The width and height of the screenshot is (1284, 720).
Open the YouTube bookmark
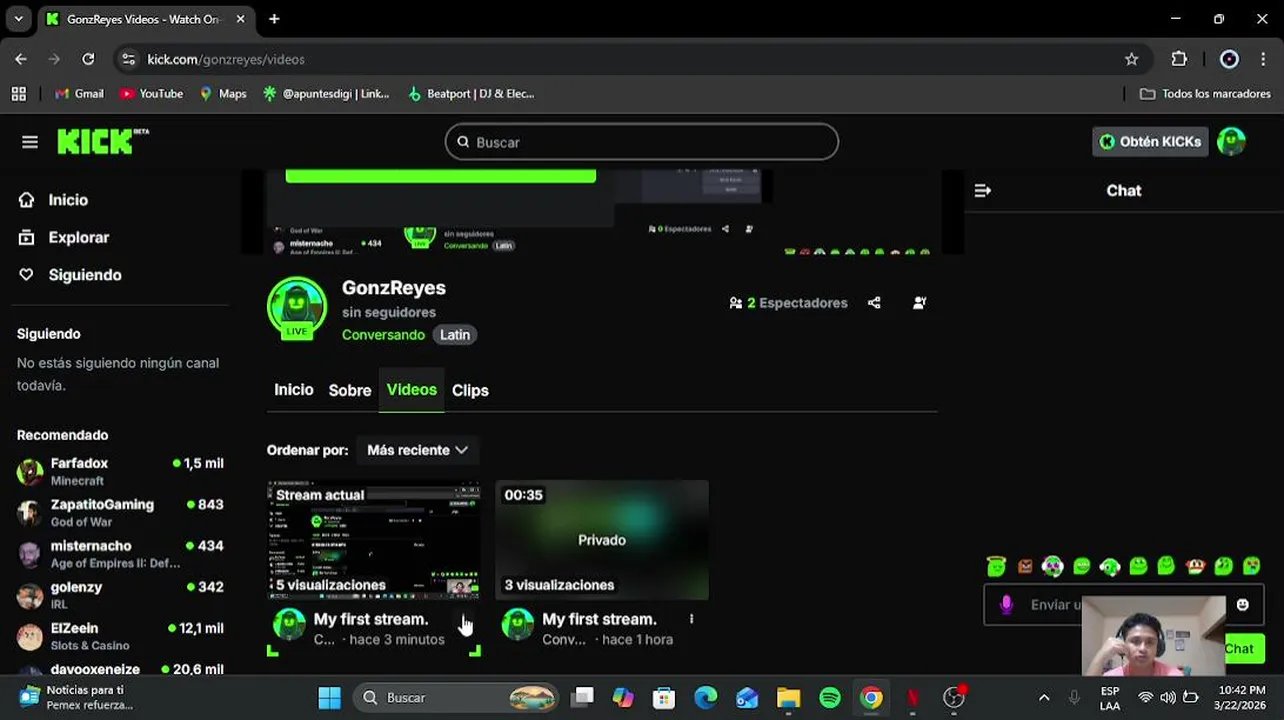coord(151,94)
